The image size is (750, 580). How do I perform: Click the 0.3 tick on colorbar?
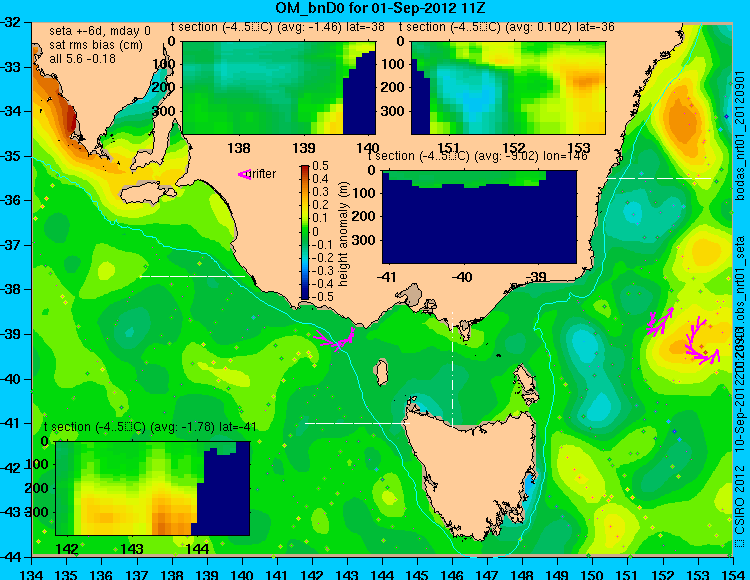coord(320,192)
